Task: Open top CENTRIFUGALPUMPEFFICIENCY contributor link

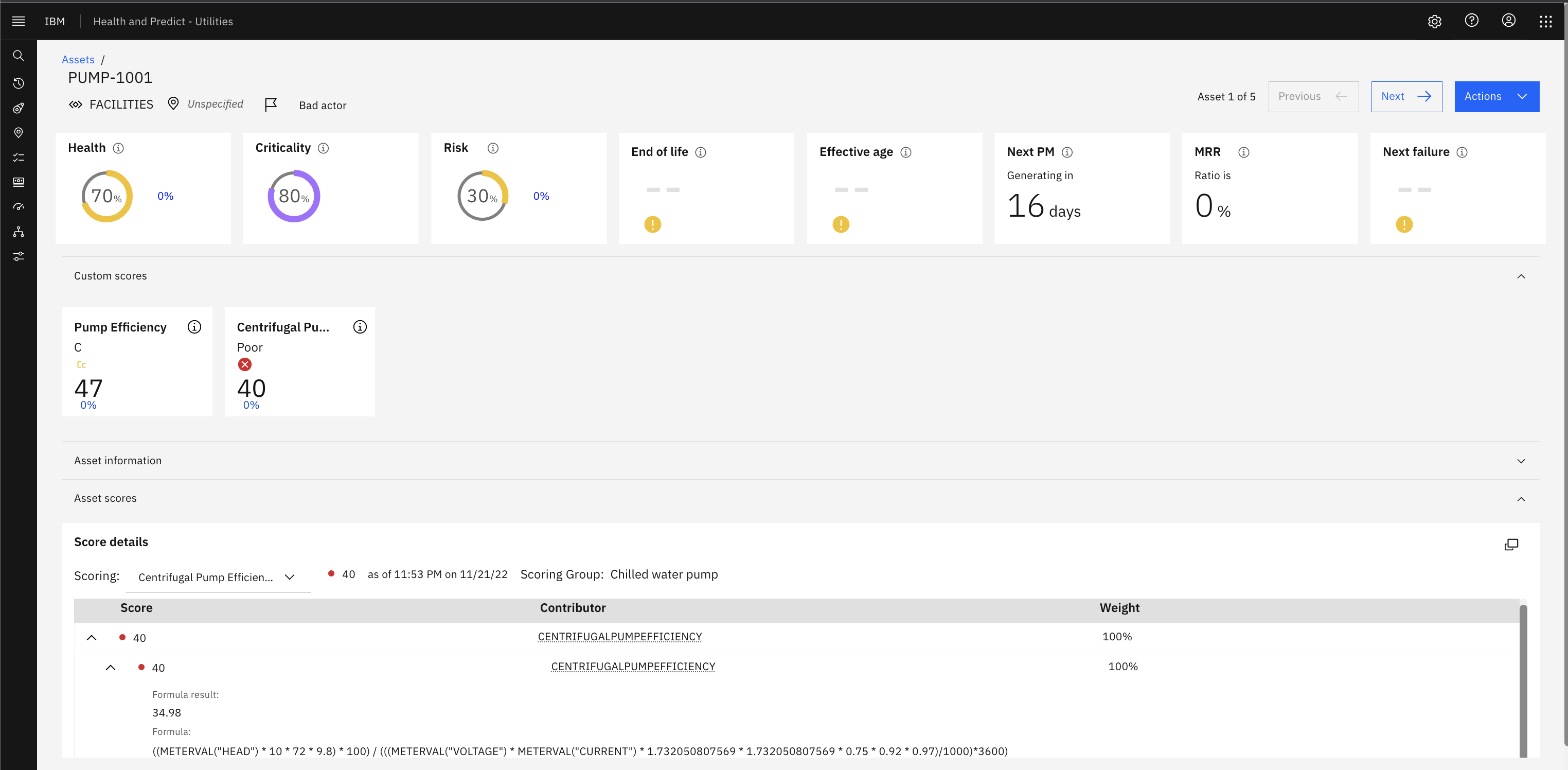Action: [x=620, y=637]
